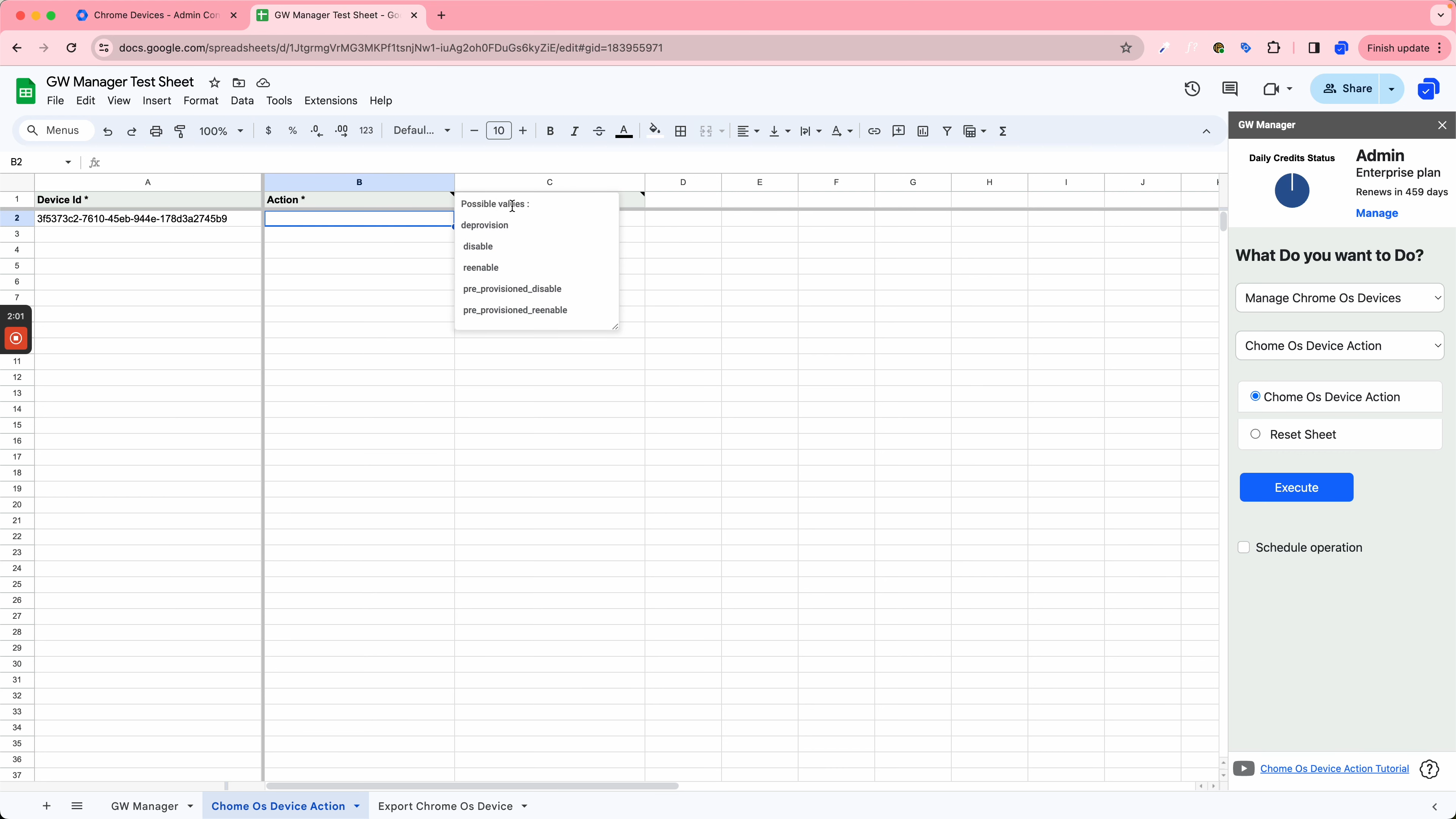Image resolution: width=1456 pixels, height=819 pixels.
Task: Open the Data menu
Action: [242, 100]
